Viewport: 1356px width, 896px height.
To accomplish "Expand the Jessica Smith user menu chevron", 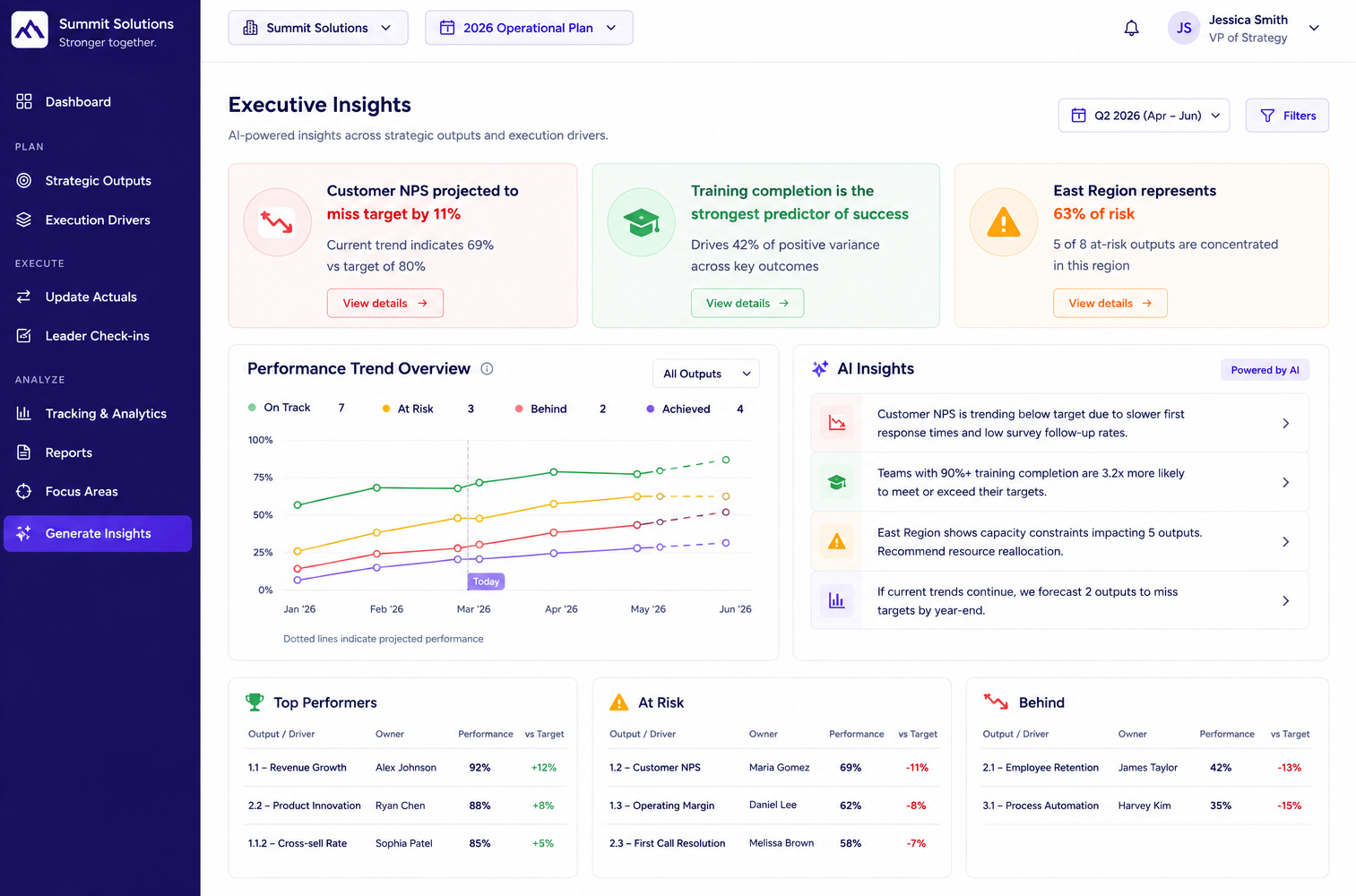I will 1314,28.
